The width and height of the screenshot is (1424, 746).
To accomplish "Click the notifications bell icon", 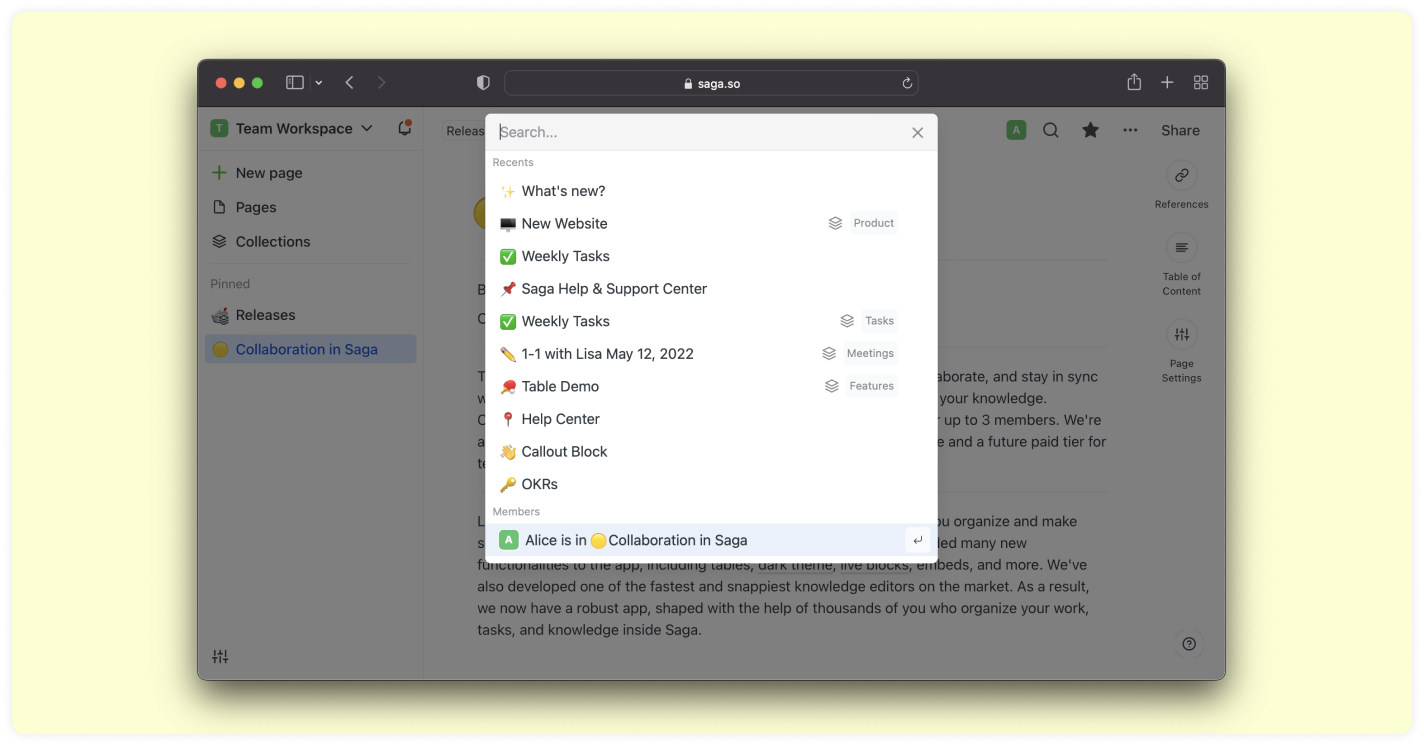I will click(404, 128).
